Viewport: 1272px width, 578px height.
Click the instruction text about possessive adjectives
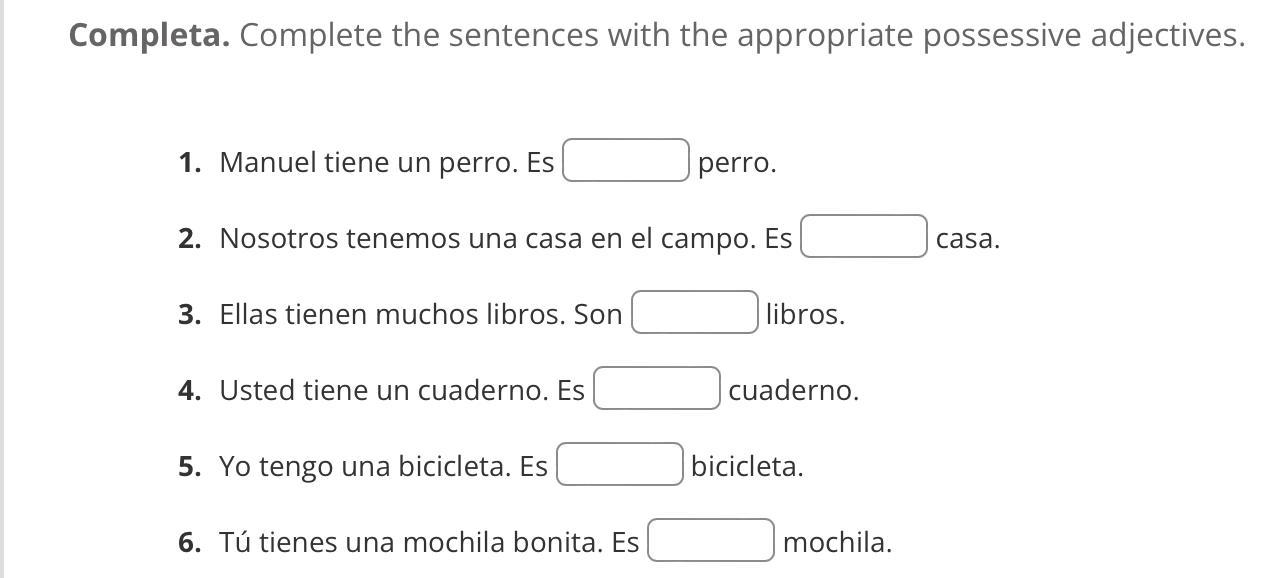coord(742,36)
